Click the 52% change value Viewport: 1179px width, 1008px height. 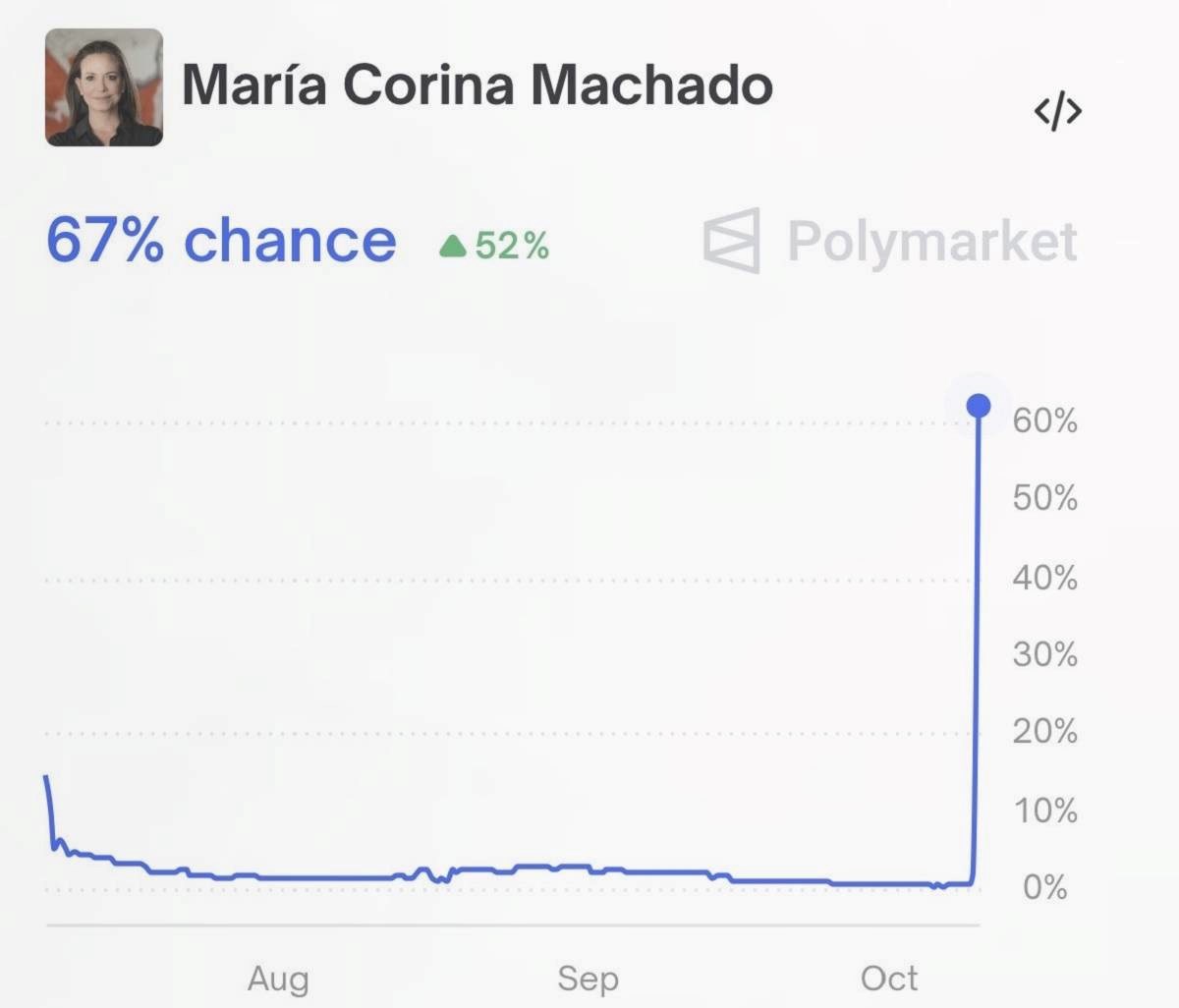[x=512, y=246]
